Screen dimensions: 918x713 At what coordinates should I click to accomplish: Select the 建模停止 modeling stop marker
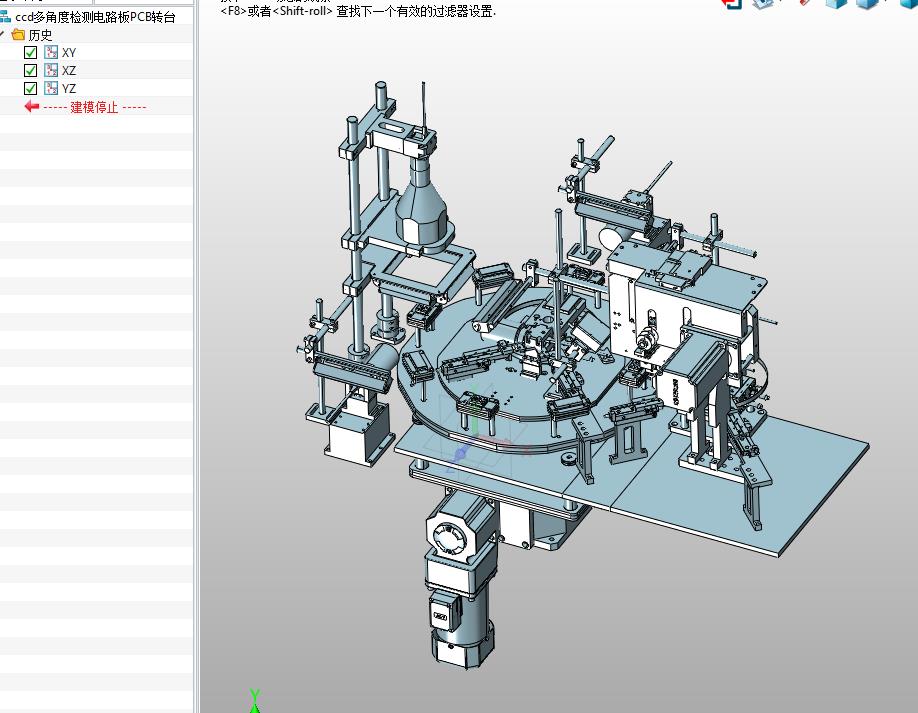(x=94, y=107)
